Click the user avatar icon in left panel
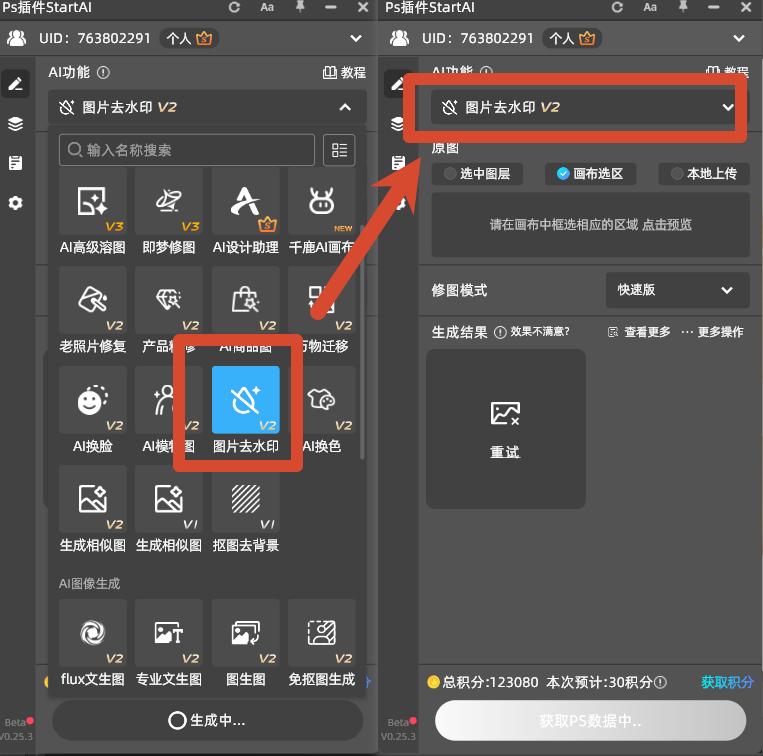This screenshot has width=763, height=756. point(17,38)
